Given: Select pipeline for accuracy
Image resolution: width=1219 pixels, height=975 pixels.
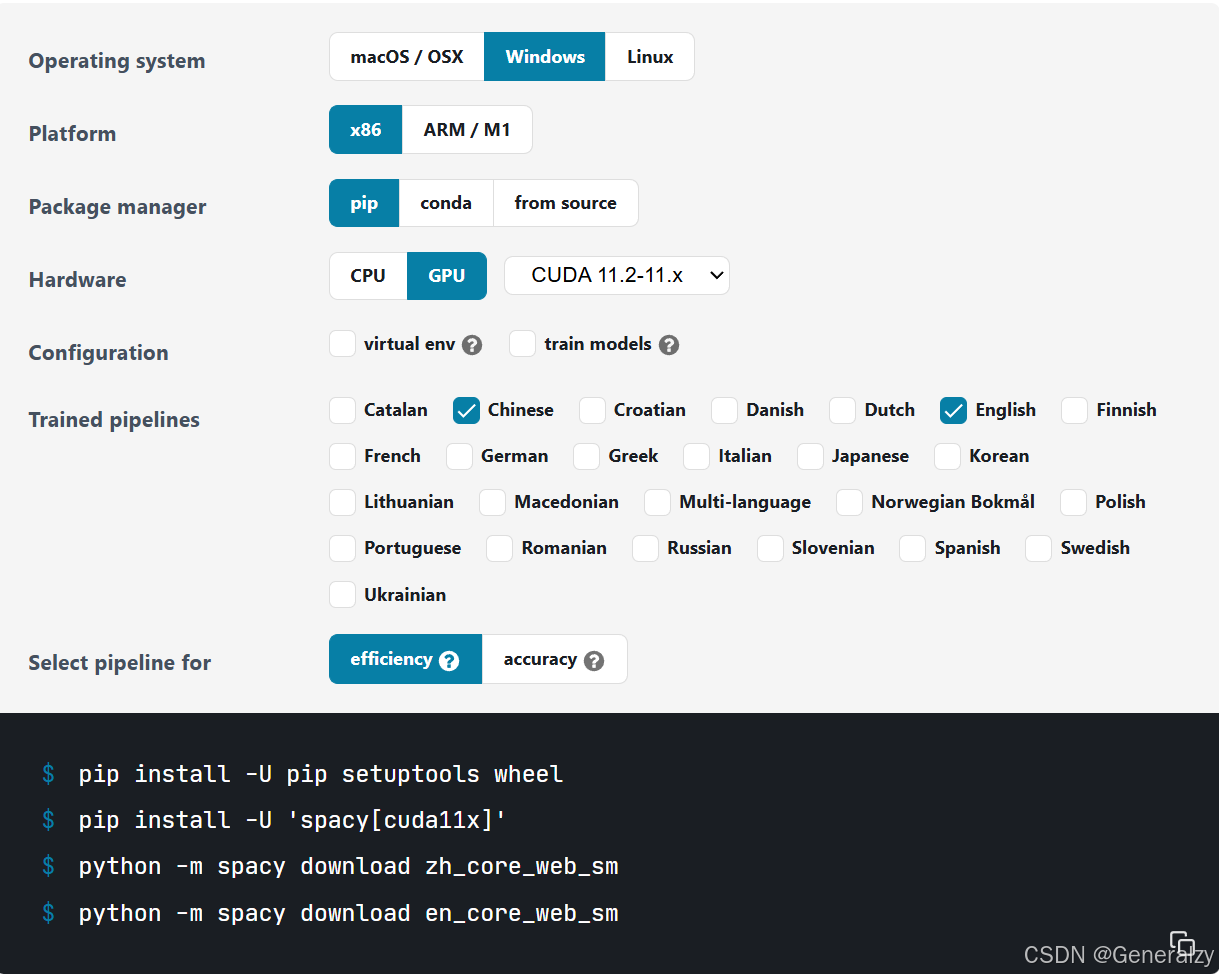Looking at the screenshot, I should pos(554,659).
